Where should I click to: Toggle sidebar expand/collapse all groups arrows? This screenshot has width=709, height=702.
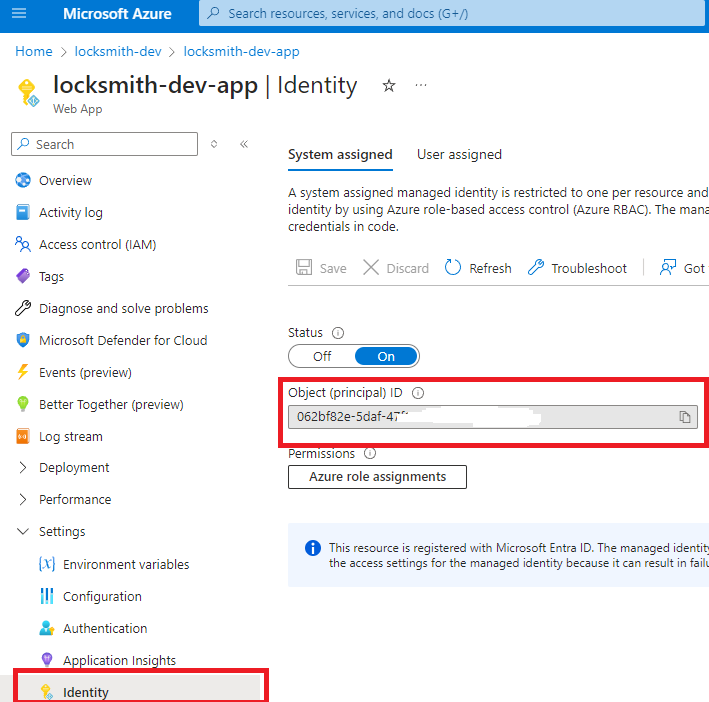coord(214,144)
